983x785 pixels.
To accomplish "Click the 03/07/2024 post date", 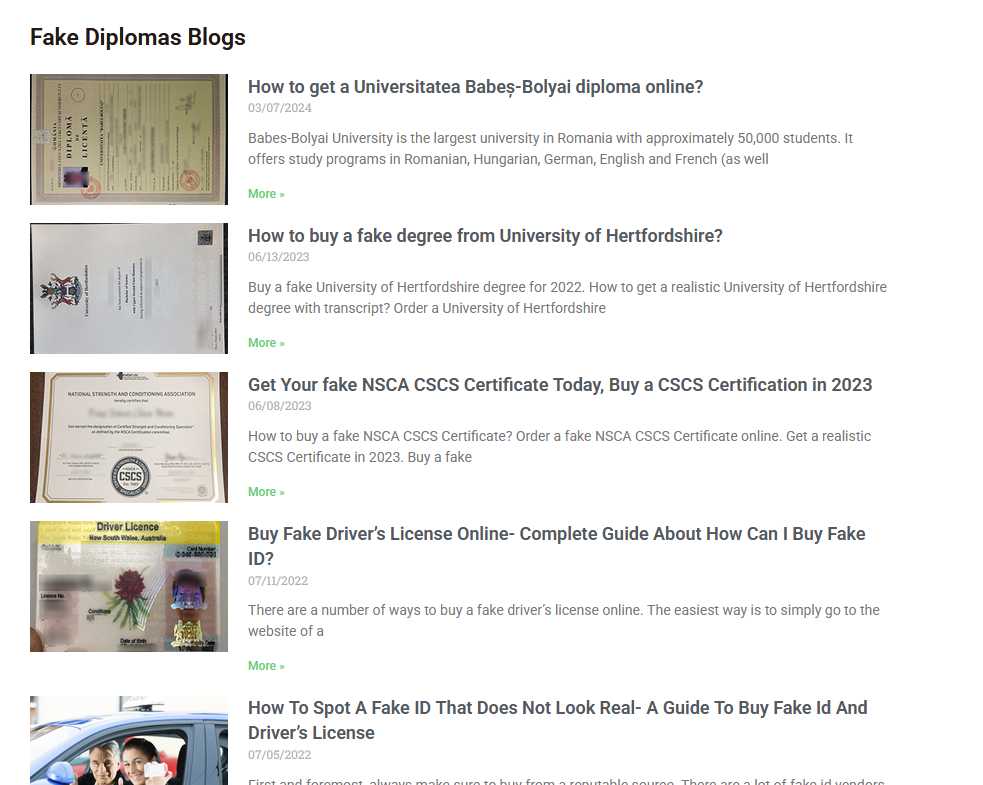I will [x=280, y=108].
